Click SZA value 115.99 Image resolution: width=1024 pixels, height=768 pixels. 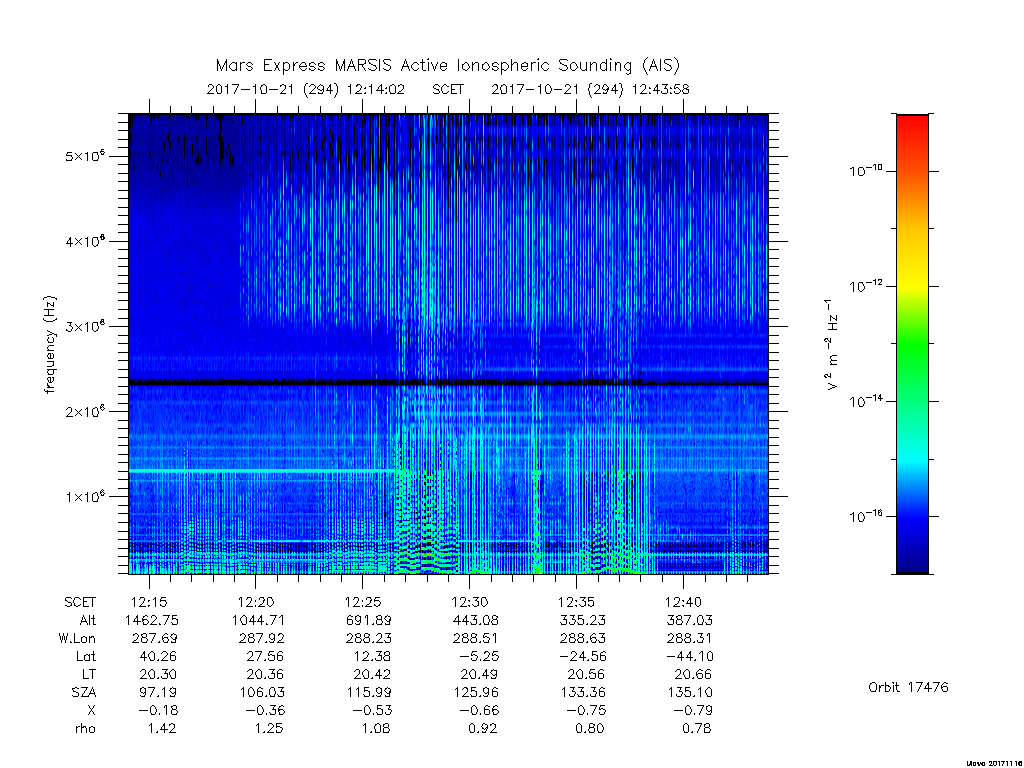pyautogui.click(x=368, y=692)
